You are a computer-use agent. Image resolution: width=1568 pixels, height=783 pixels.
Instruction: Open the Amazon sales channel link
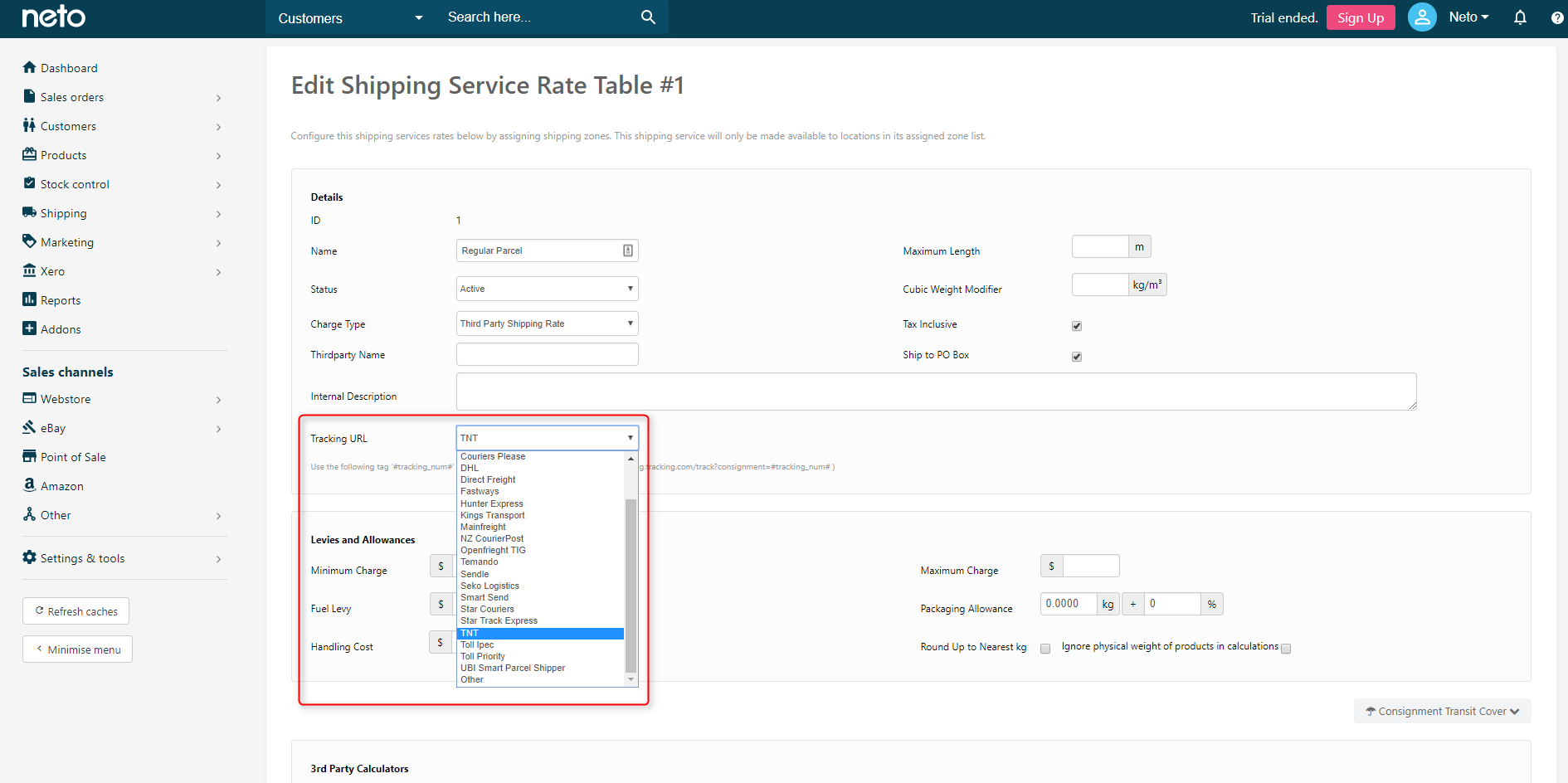[x=62, y=486]
